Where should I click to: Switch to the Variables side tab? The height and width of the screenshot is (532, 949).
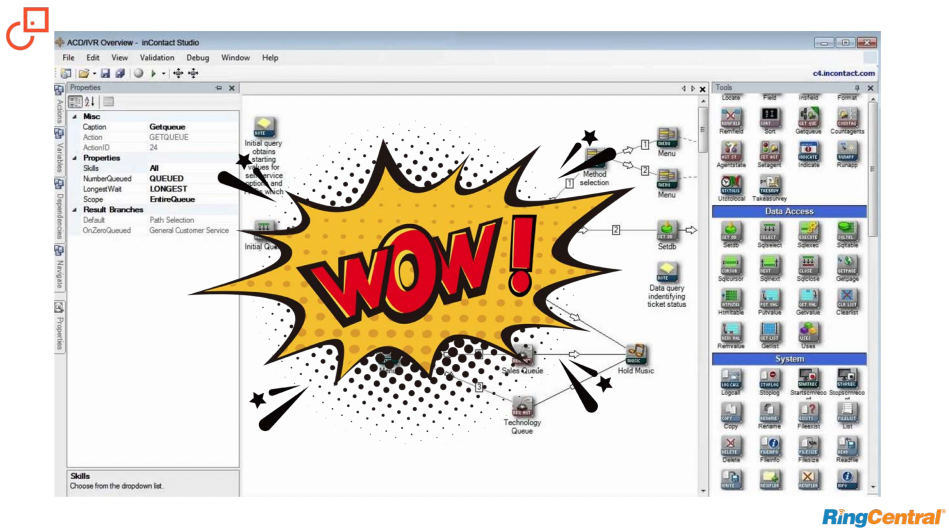coord(59,150)
